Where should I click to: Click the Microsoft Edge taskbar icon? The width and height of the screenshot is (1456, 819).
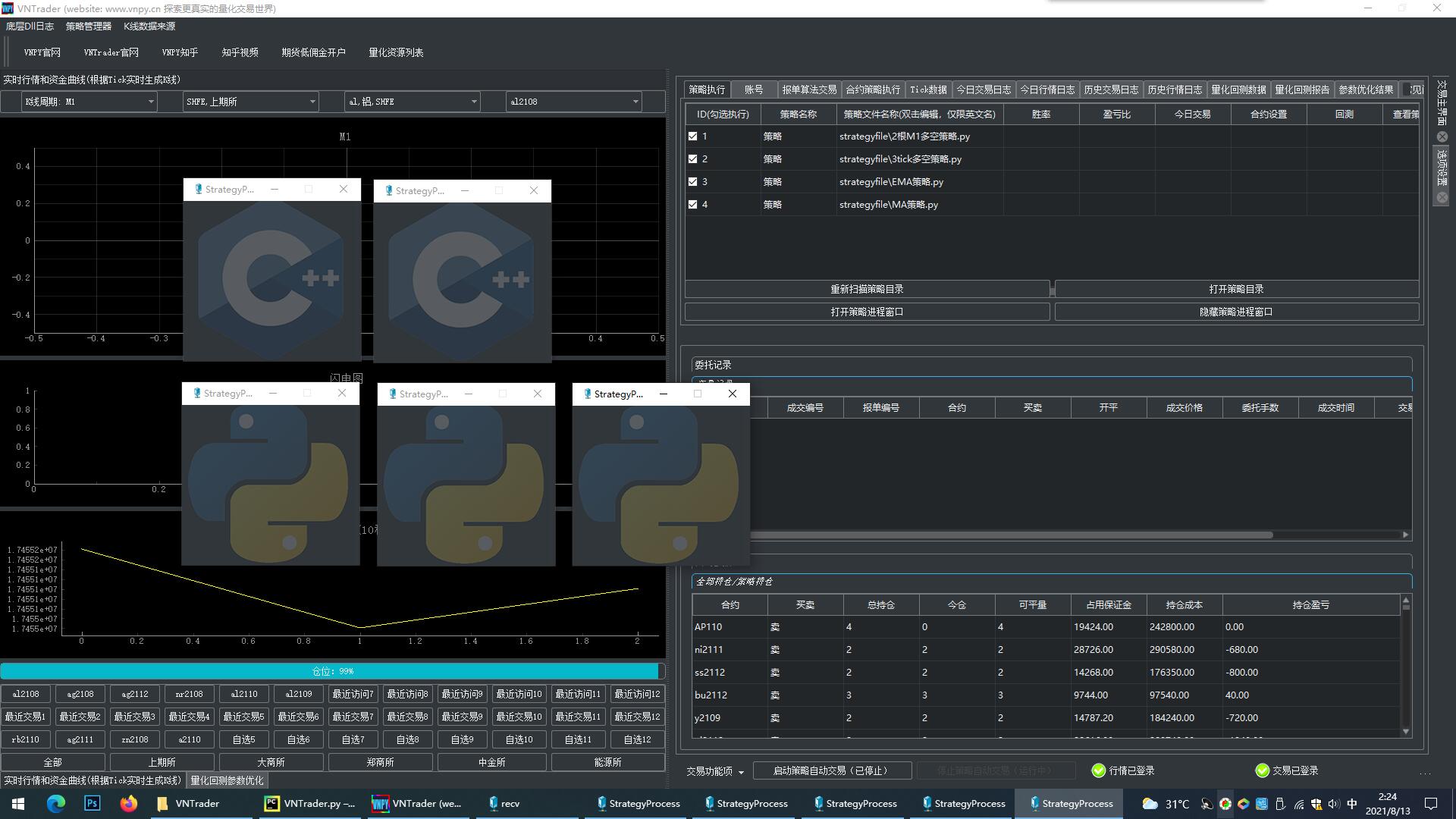click(x=55, y=803)
